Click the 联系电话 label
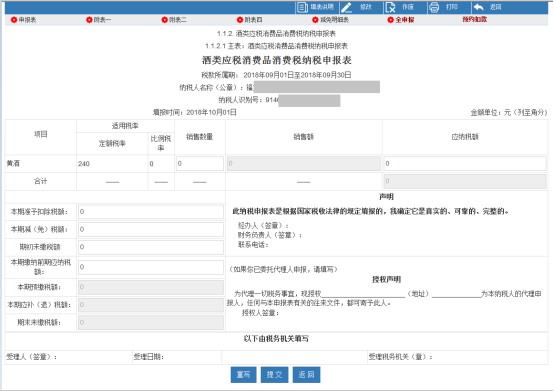This screenshot has height=391, width=554. (253, 244)
